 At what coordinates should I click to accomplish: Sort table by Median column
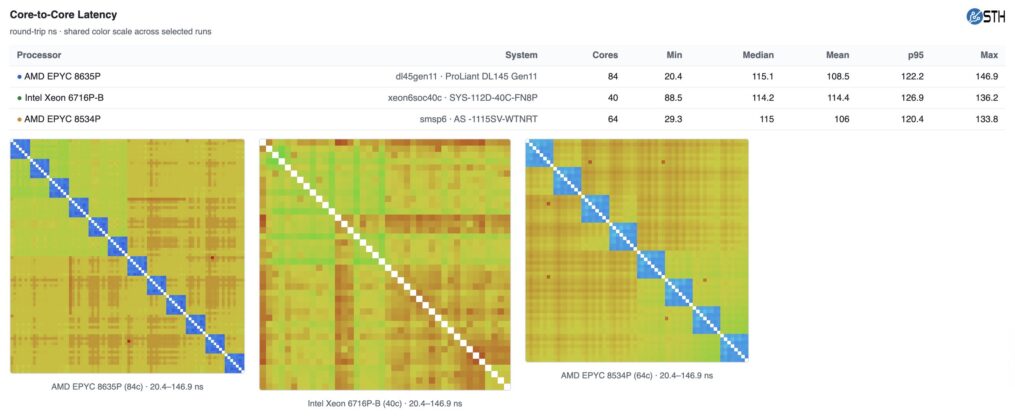(758, 55)
